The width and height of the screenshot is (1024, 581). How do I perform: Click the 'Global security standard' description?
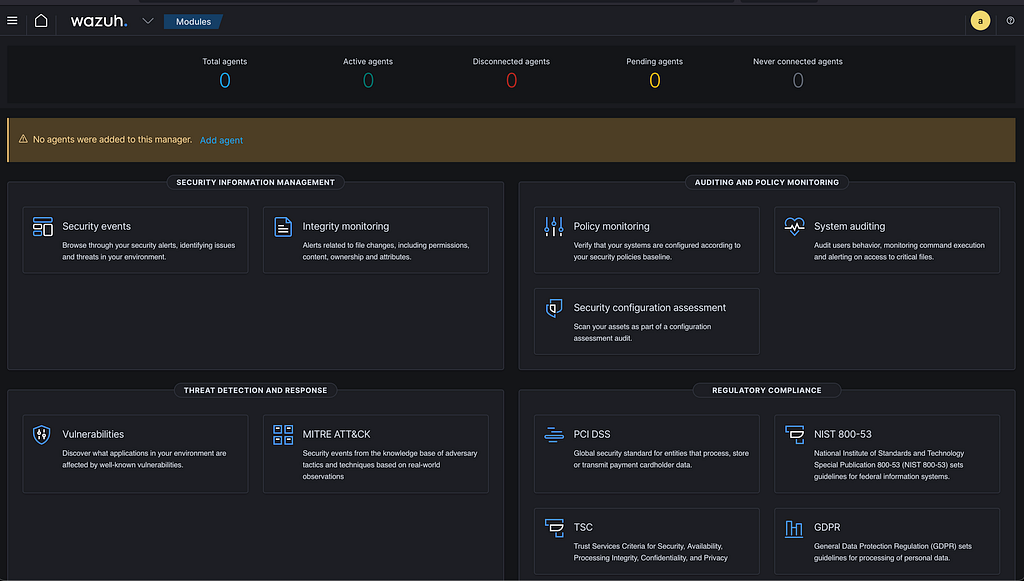tap(661, 459)
